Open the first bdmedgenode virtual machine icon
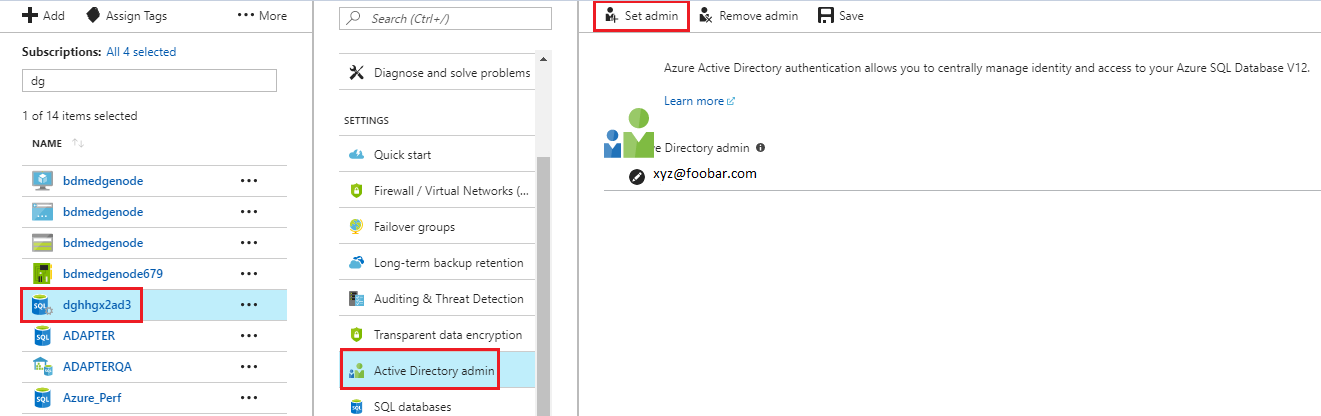This screenshot has width=1321, height=416. (x=42, y=180)
